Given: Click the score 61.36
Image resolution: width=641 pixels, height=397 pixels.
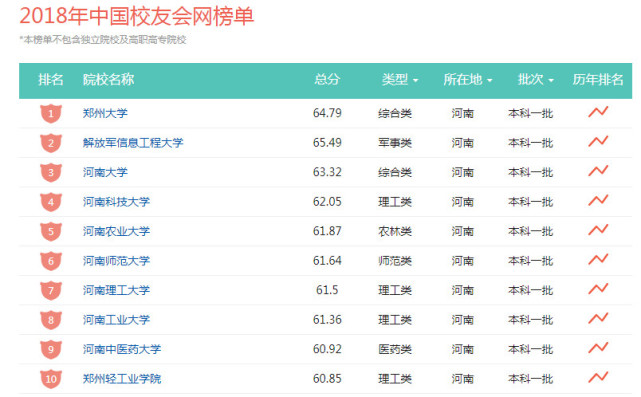Looking at the screenshot, I should pos(327,319).
